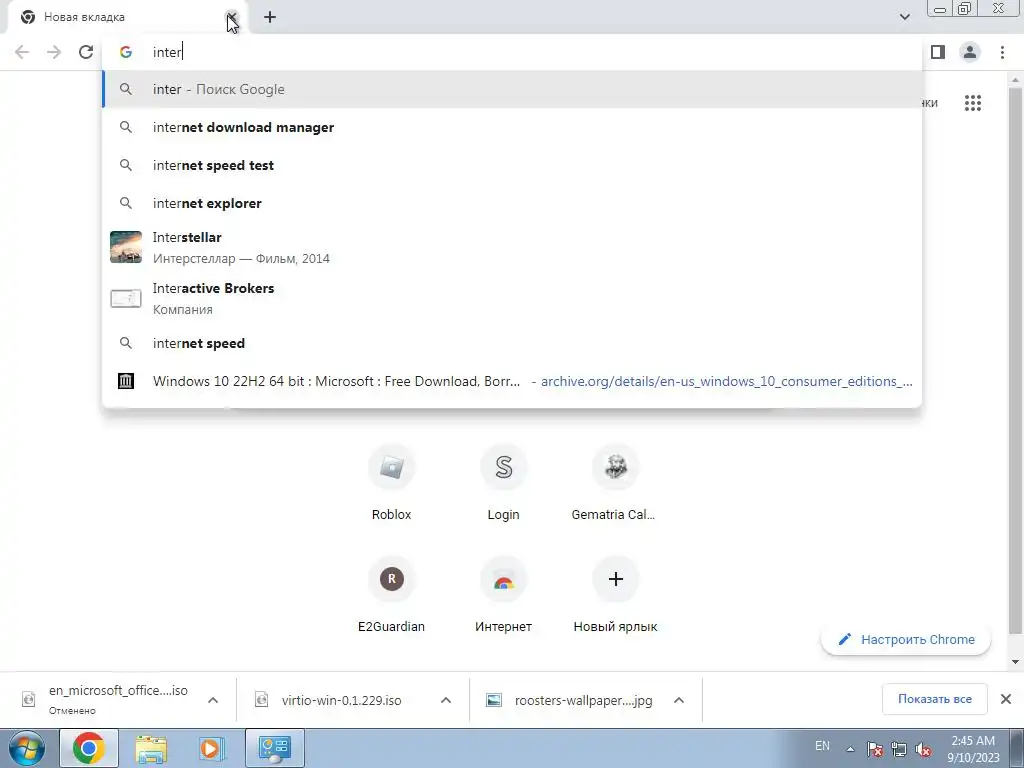1024x768 pixels.
Task: Click the Interstellar movie thumbnail
Action: point(126,247)
